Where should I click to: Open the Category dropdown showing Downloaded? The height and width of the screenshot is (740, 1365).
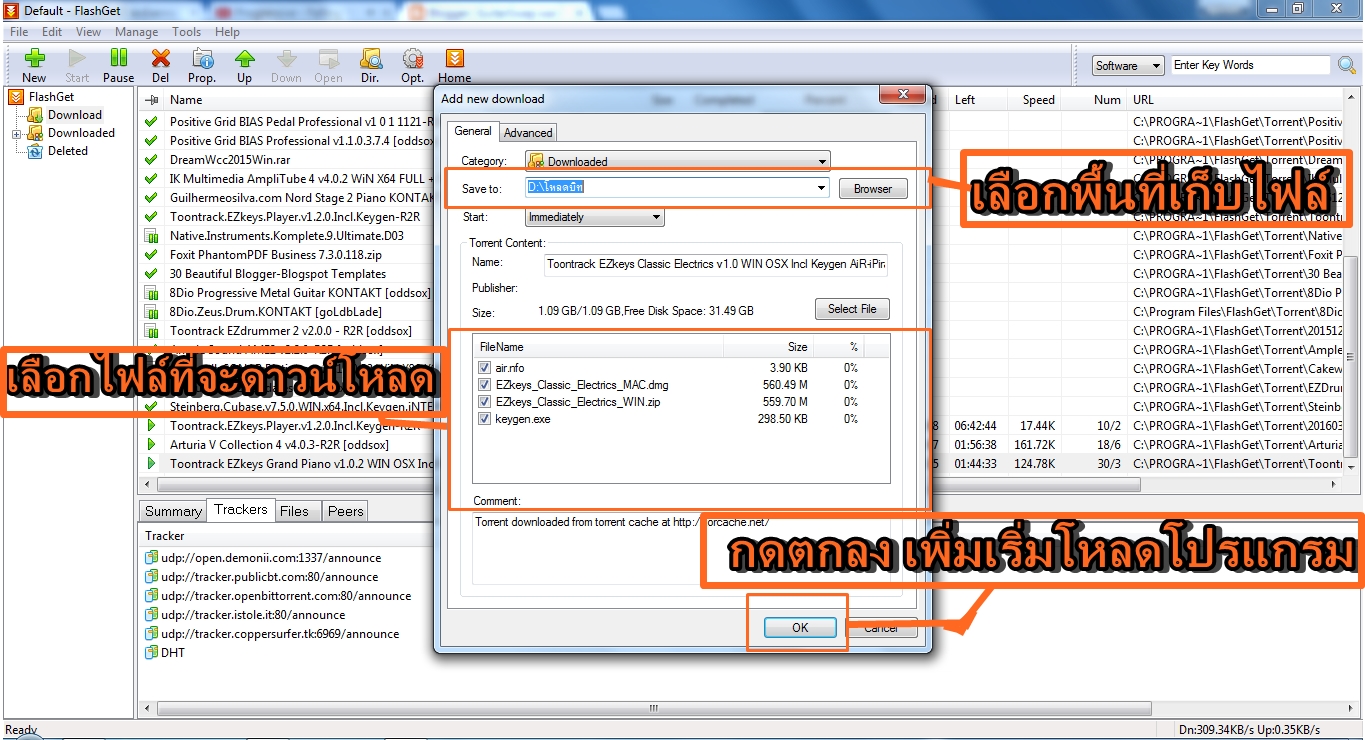pos(677,161)
